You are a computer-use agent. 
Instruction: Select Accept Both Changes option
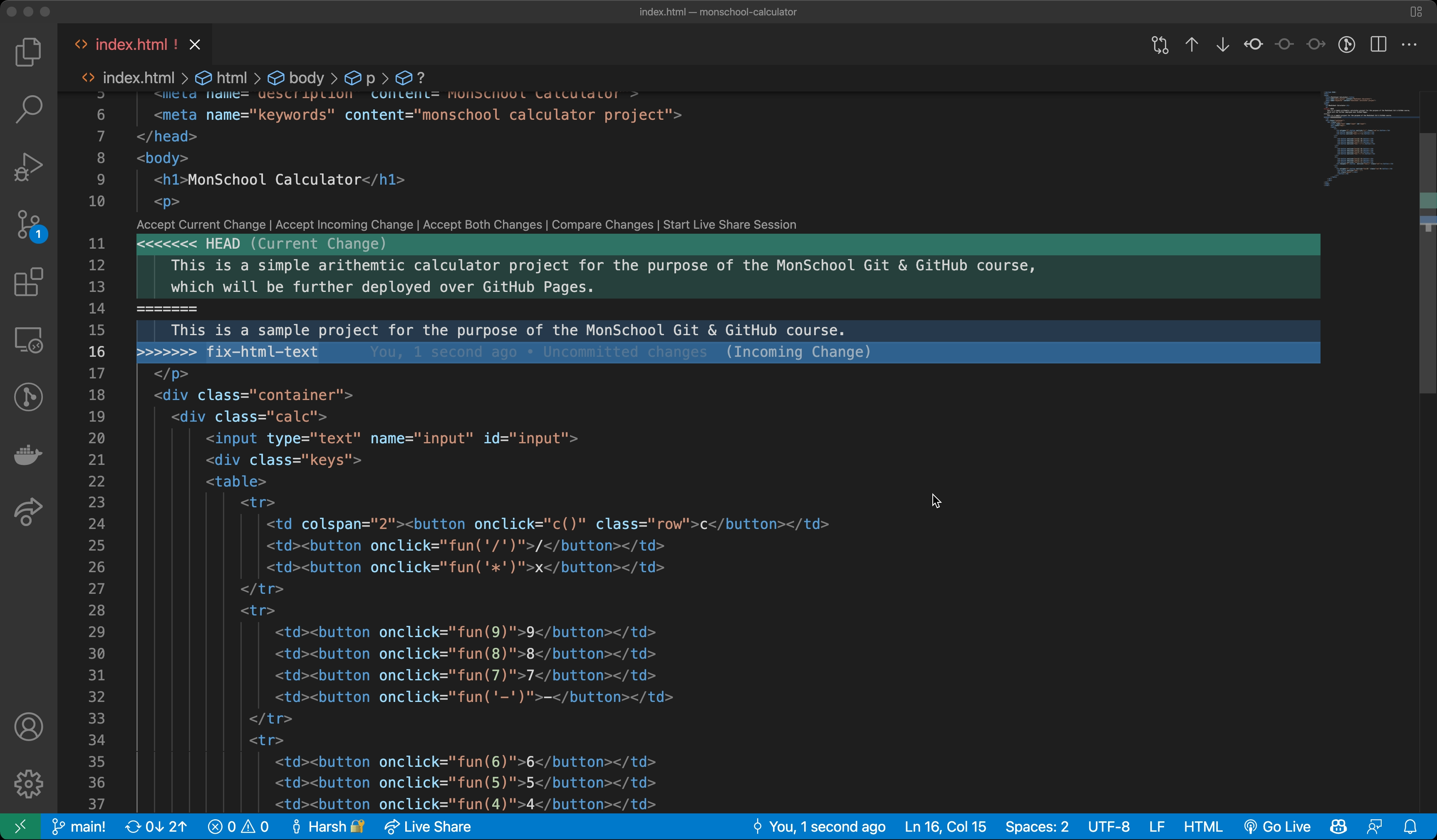(x=483, y=224)
